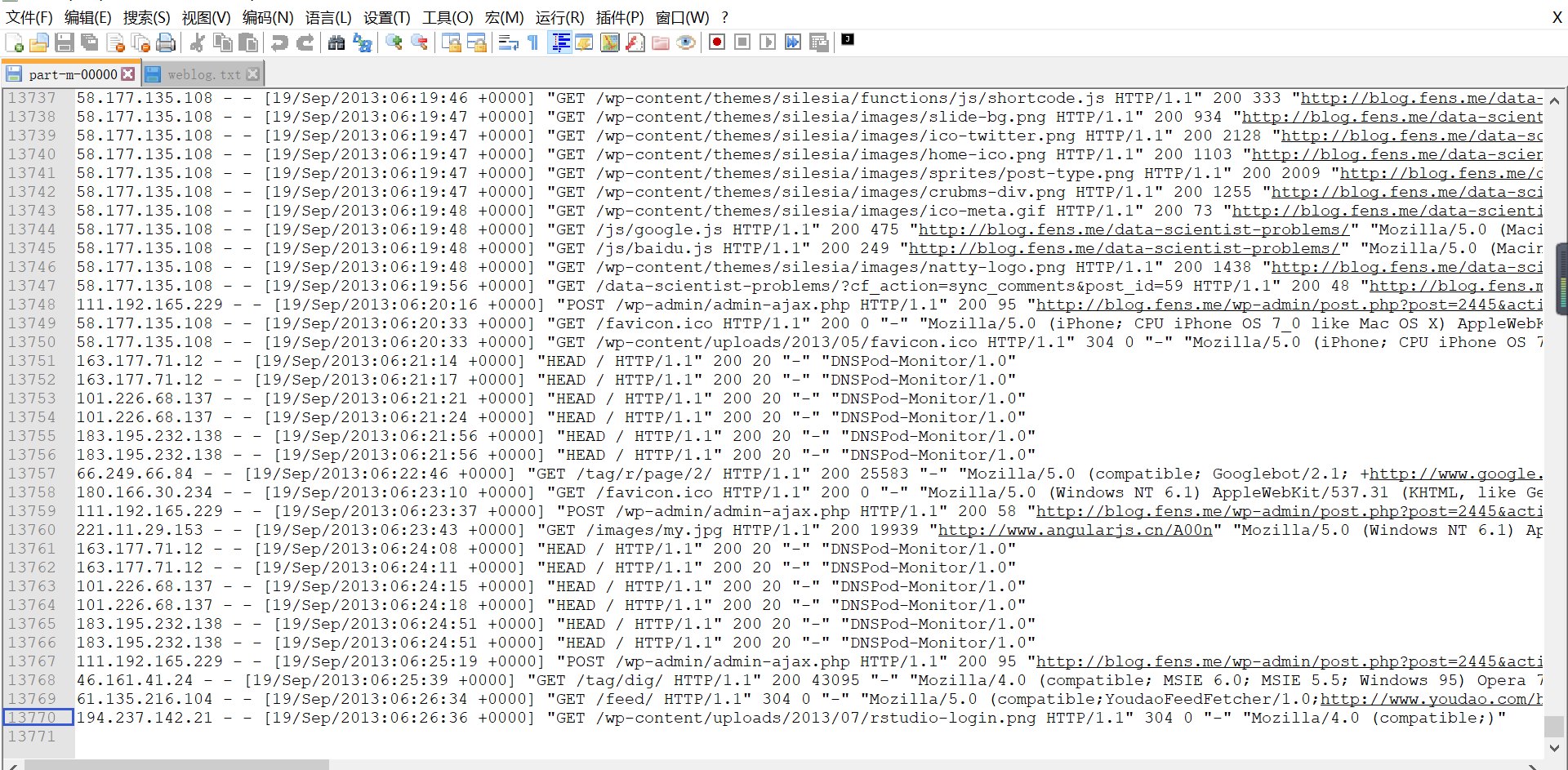
Task: Click the vertical scrollbar down arrow
Action: [x=1554, y=747]
